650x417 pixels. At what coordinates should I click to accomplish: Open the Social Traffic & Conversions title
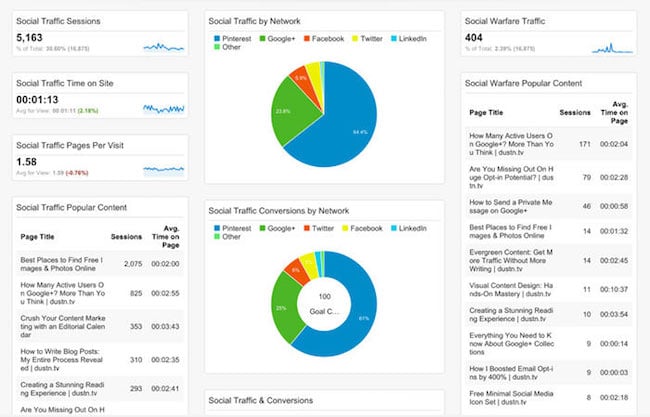[260, 401]
